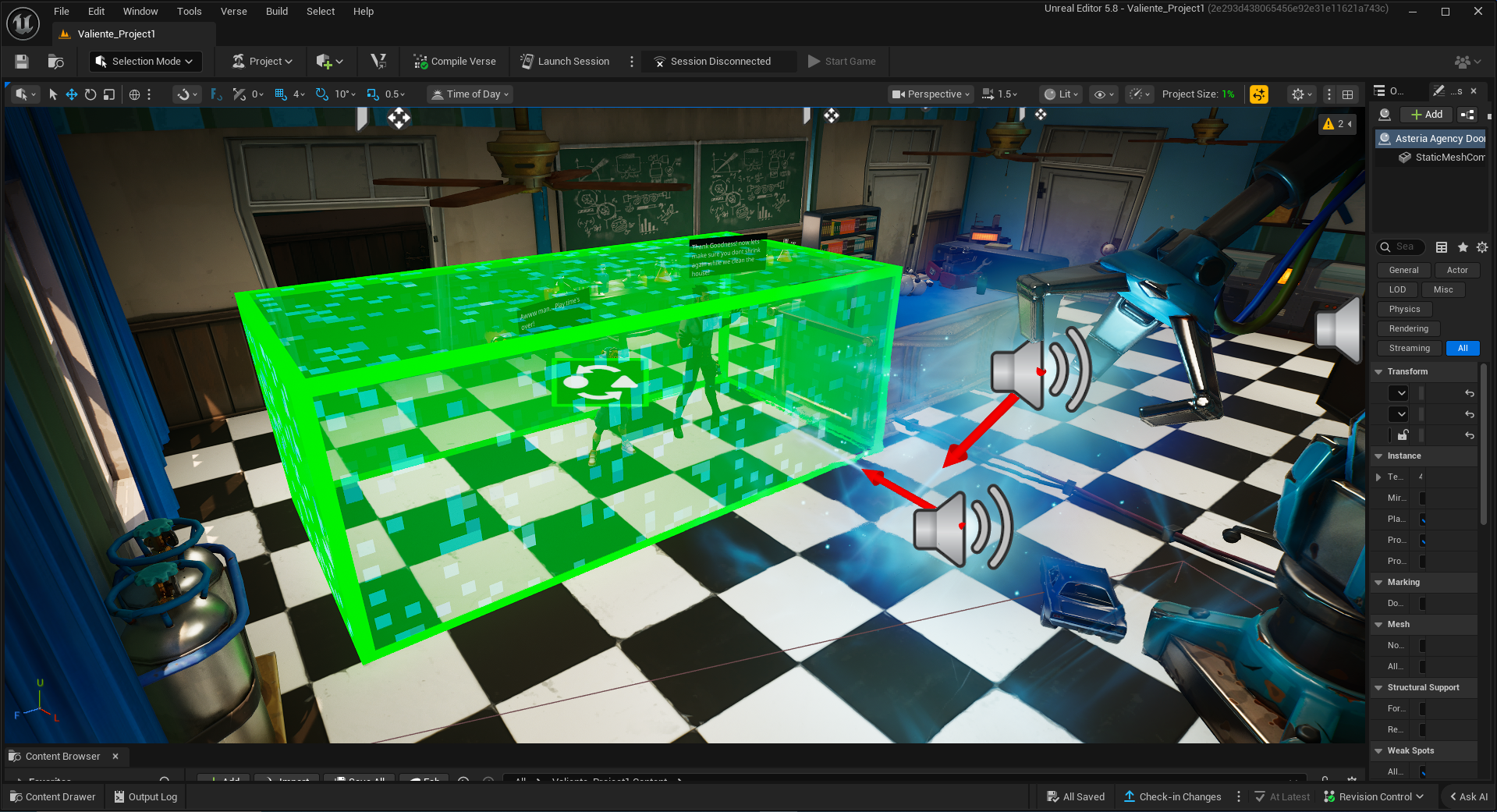The width and height of the screenshot is (1497, 812).
Task: Click the Unreal Engine logo icon
Action: (x=23, y=23)
